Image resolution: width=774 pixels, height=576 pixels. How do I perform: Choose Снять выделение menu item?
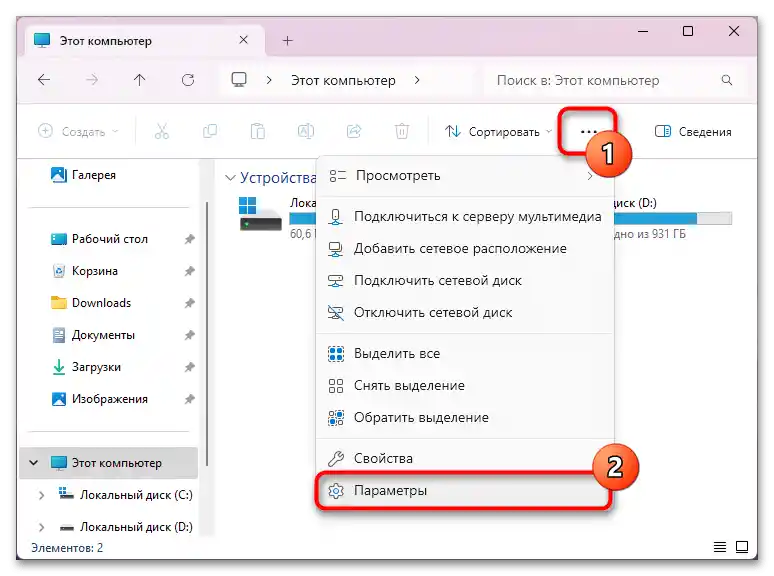[x=464, y=385]
